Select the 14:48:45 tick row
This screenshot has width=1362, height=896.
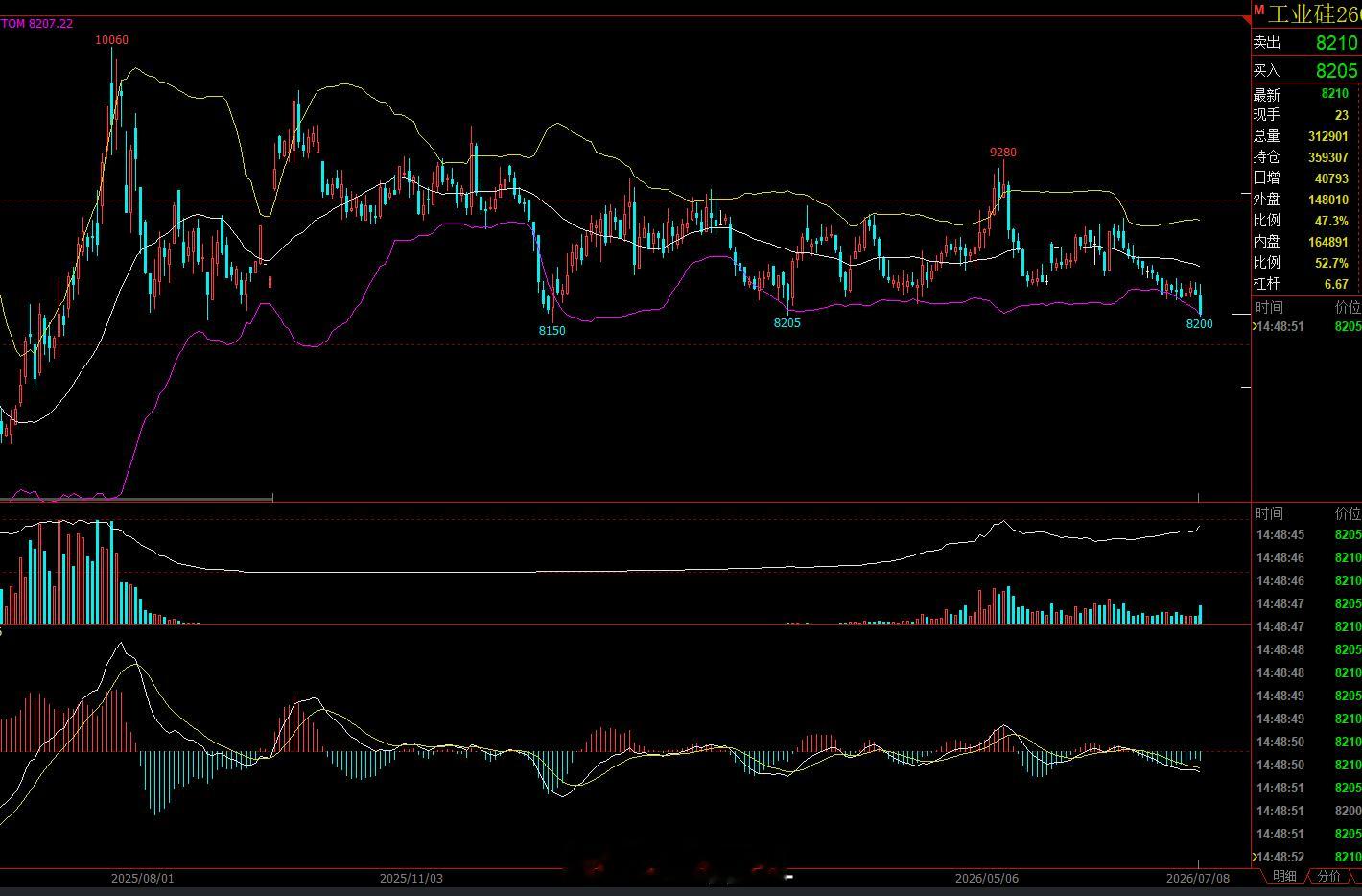(1306, 534)
